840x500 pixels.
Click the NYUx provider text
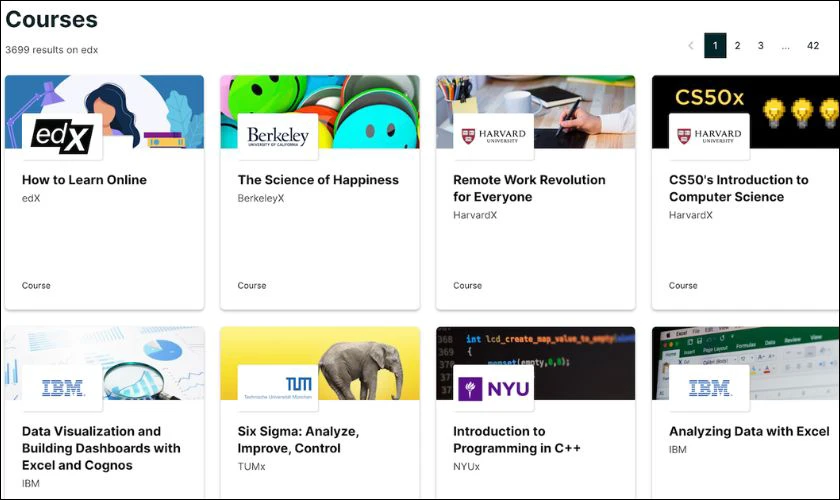[467, 466]
